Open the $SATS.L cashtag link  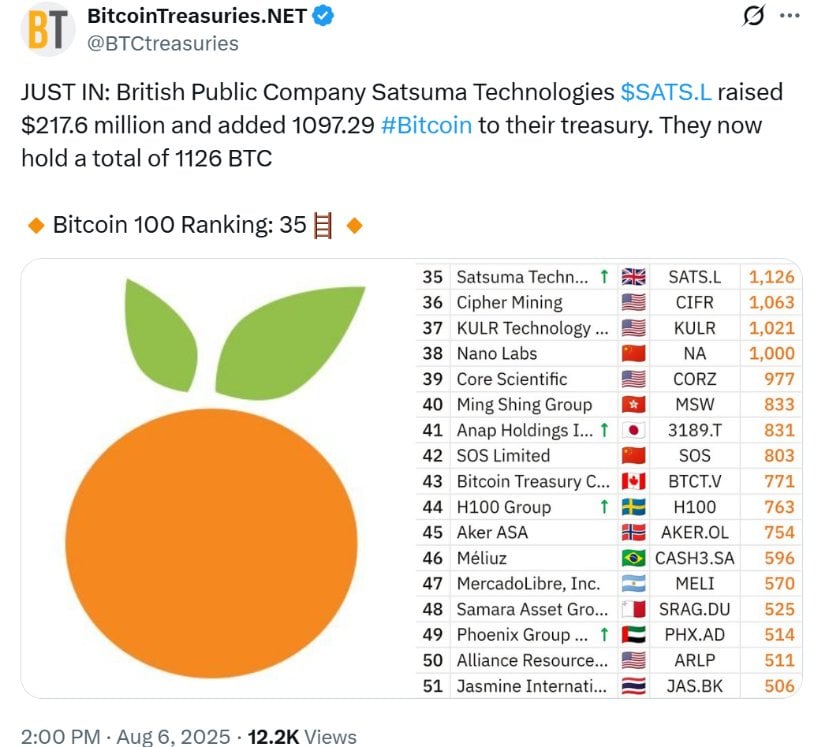pyautogui.click(x=666, y=92)
